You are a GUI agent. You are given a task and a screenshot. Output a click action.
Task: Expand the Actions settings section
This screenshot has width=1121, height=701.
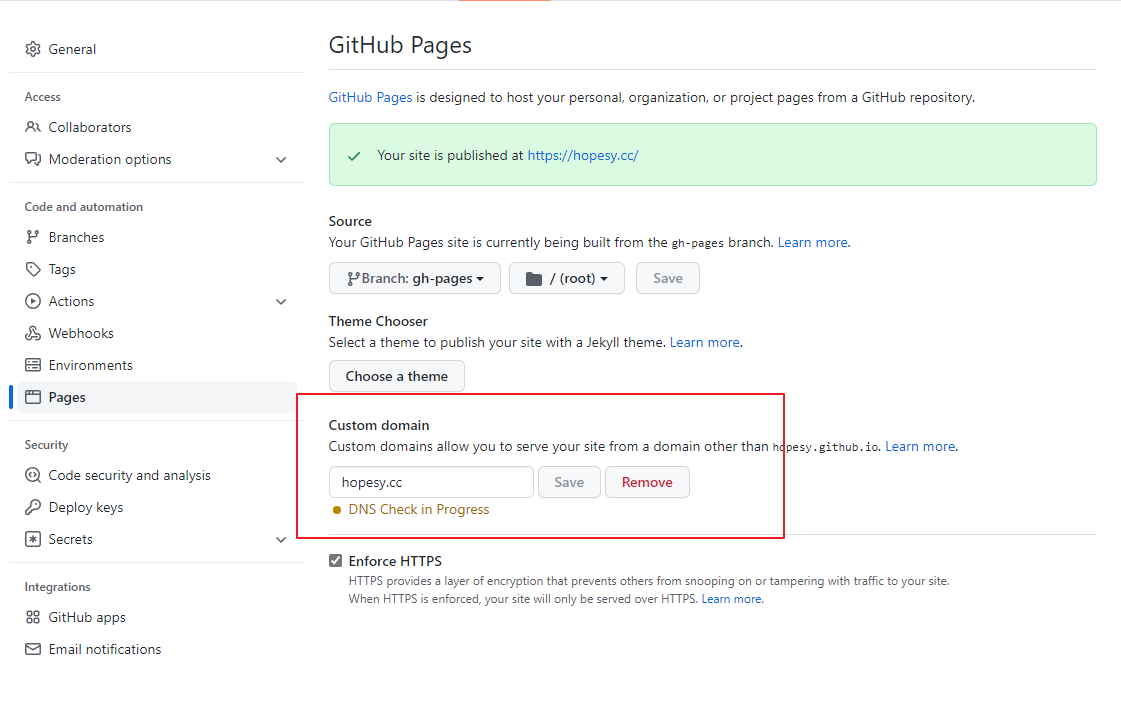pyautogui.click(x=281, y=301)
